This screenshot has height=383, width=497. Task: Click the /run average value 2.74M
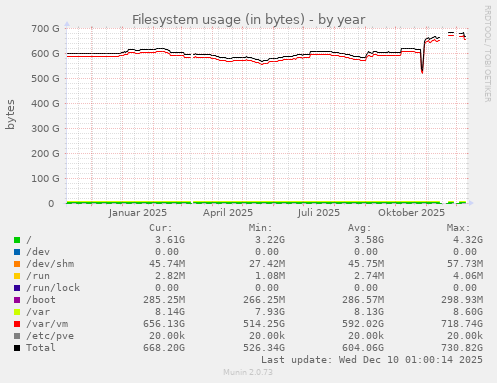click(369, 276)
